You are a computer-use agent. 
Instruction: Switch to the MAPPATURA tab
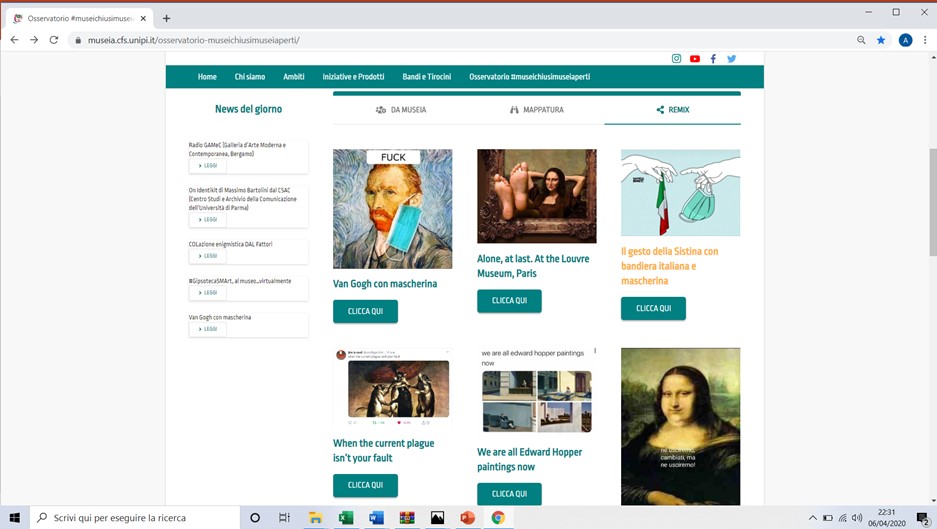pyautogui.click(x=537, y=110)
